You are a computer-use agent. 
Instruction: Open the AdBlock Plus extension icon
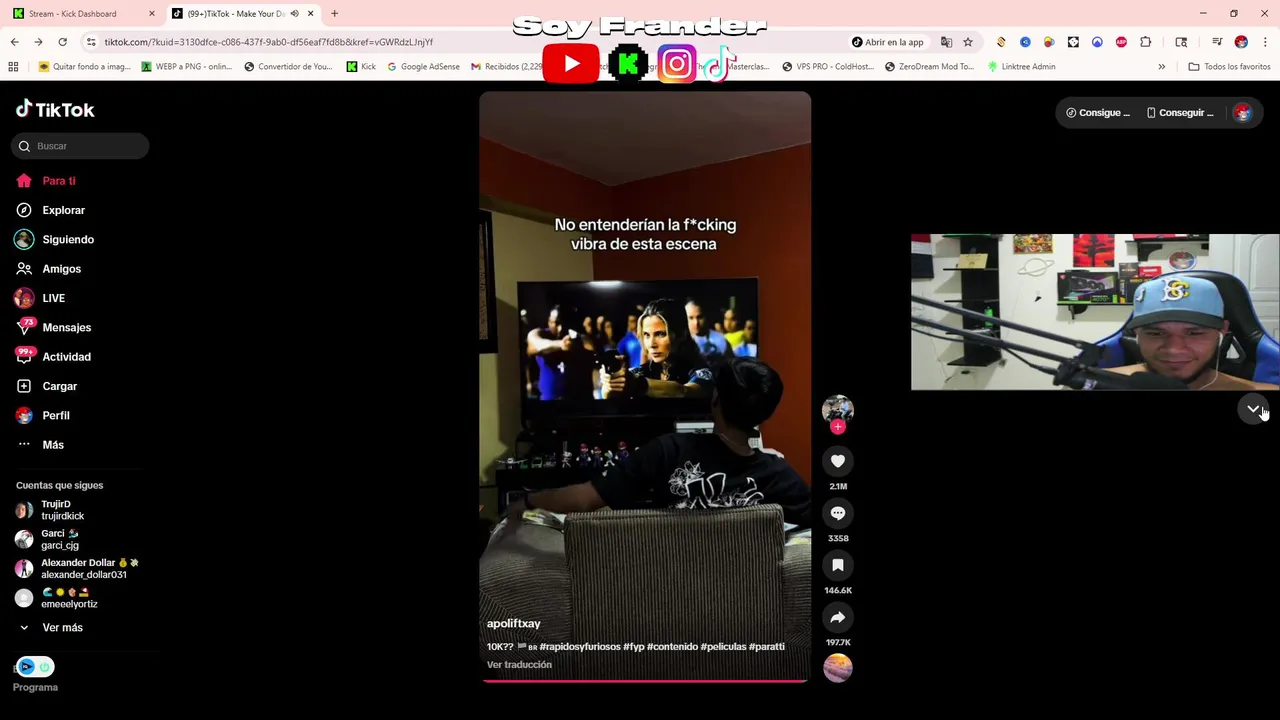coord(1121,42)
